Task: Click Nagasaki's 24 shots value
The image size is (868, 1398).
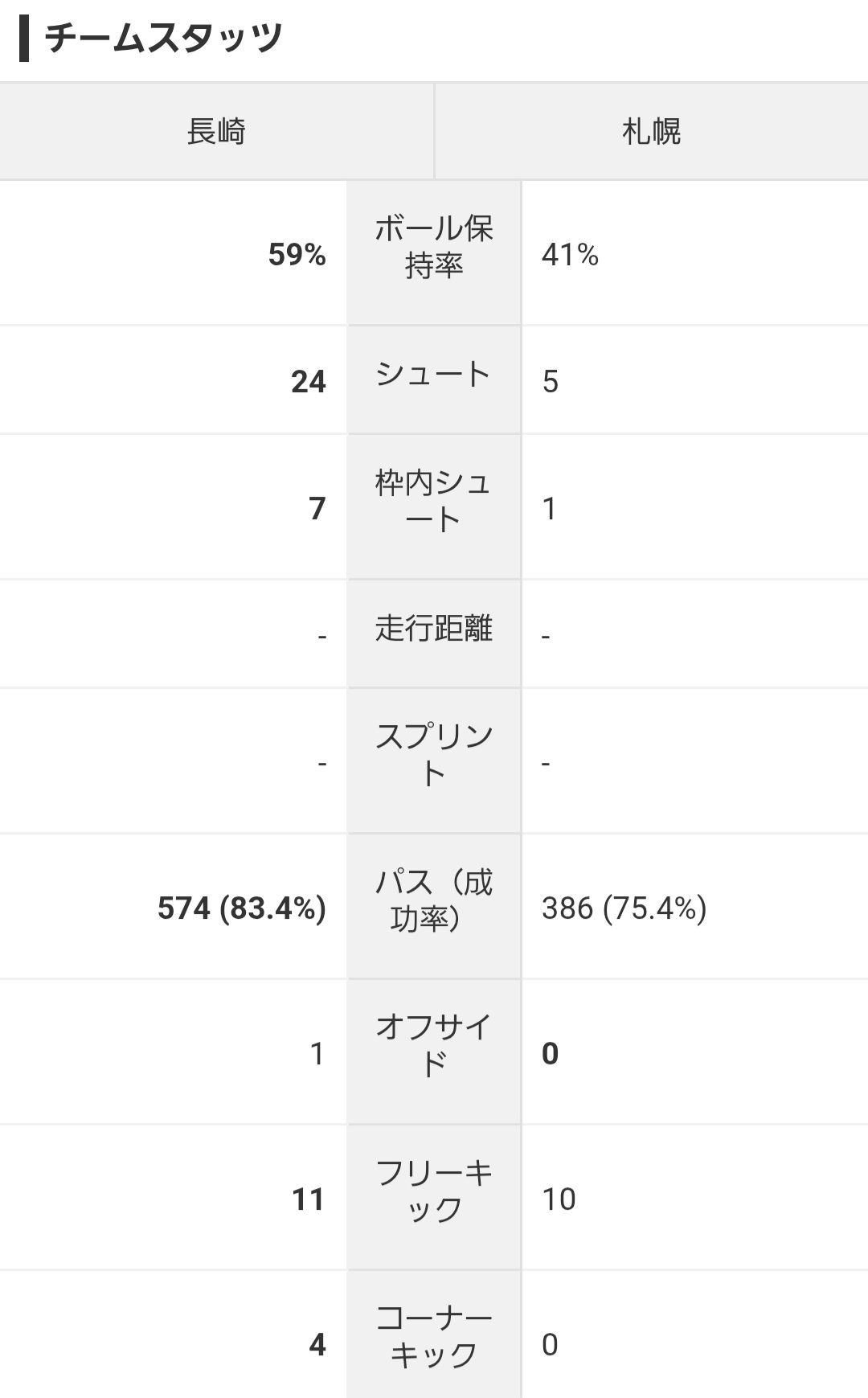Action: [309, 381]
